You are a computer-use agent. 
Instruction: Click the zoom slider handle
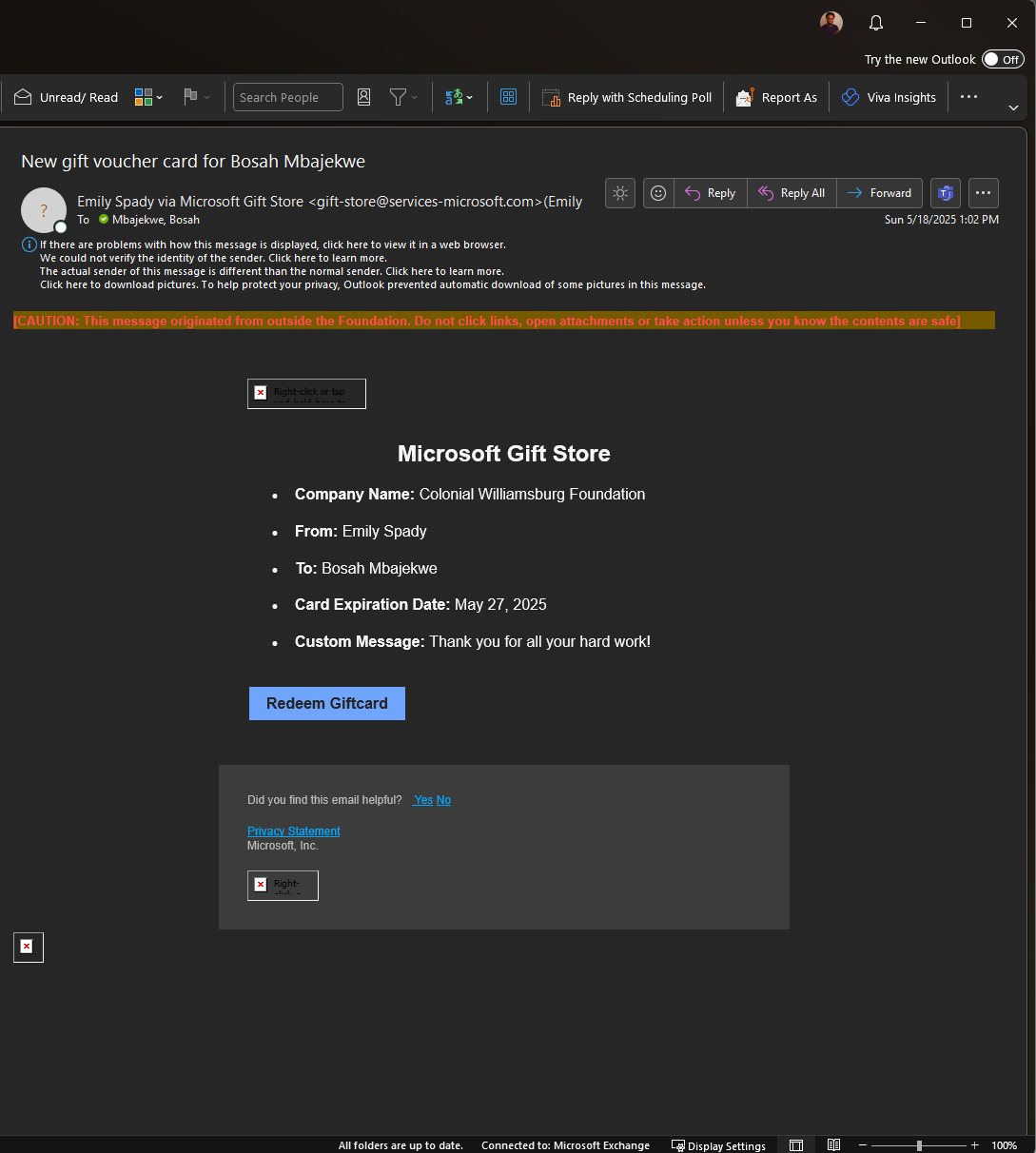click(919, 1145)
